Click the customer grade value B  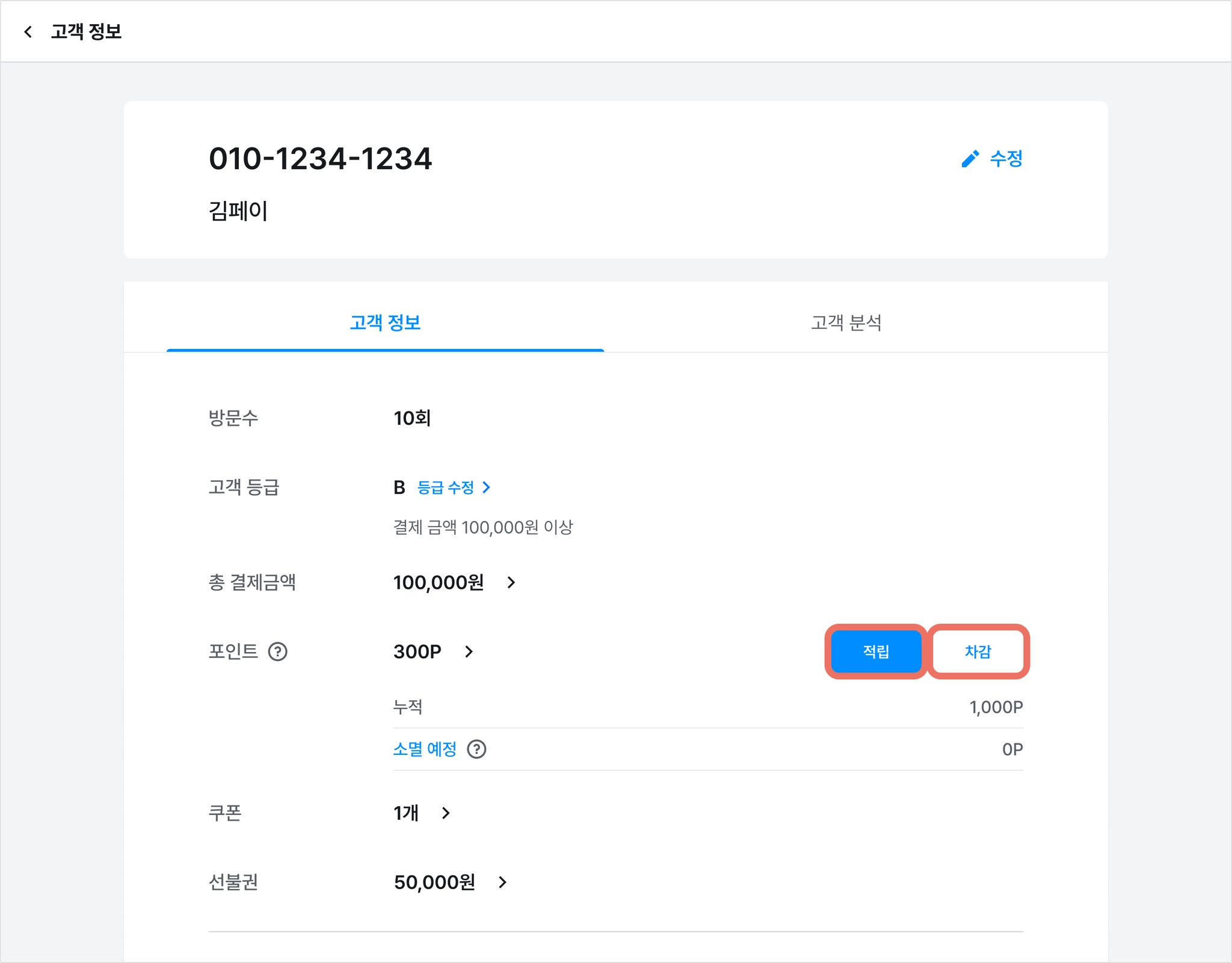click(399, 487)
